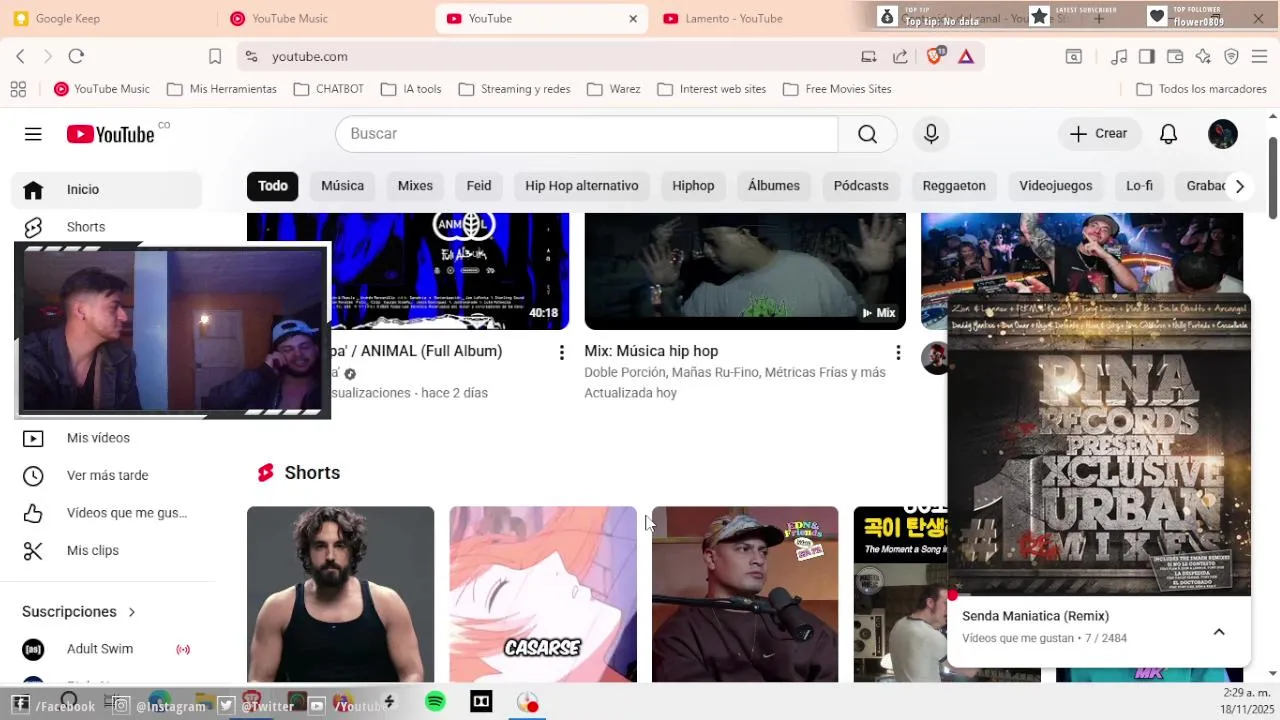This screenshot has width=1280, height=720.
Task: Open site settings icon in address bar
Action: [x=252, y=57]
